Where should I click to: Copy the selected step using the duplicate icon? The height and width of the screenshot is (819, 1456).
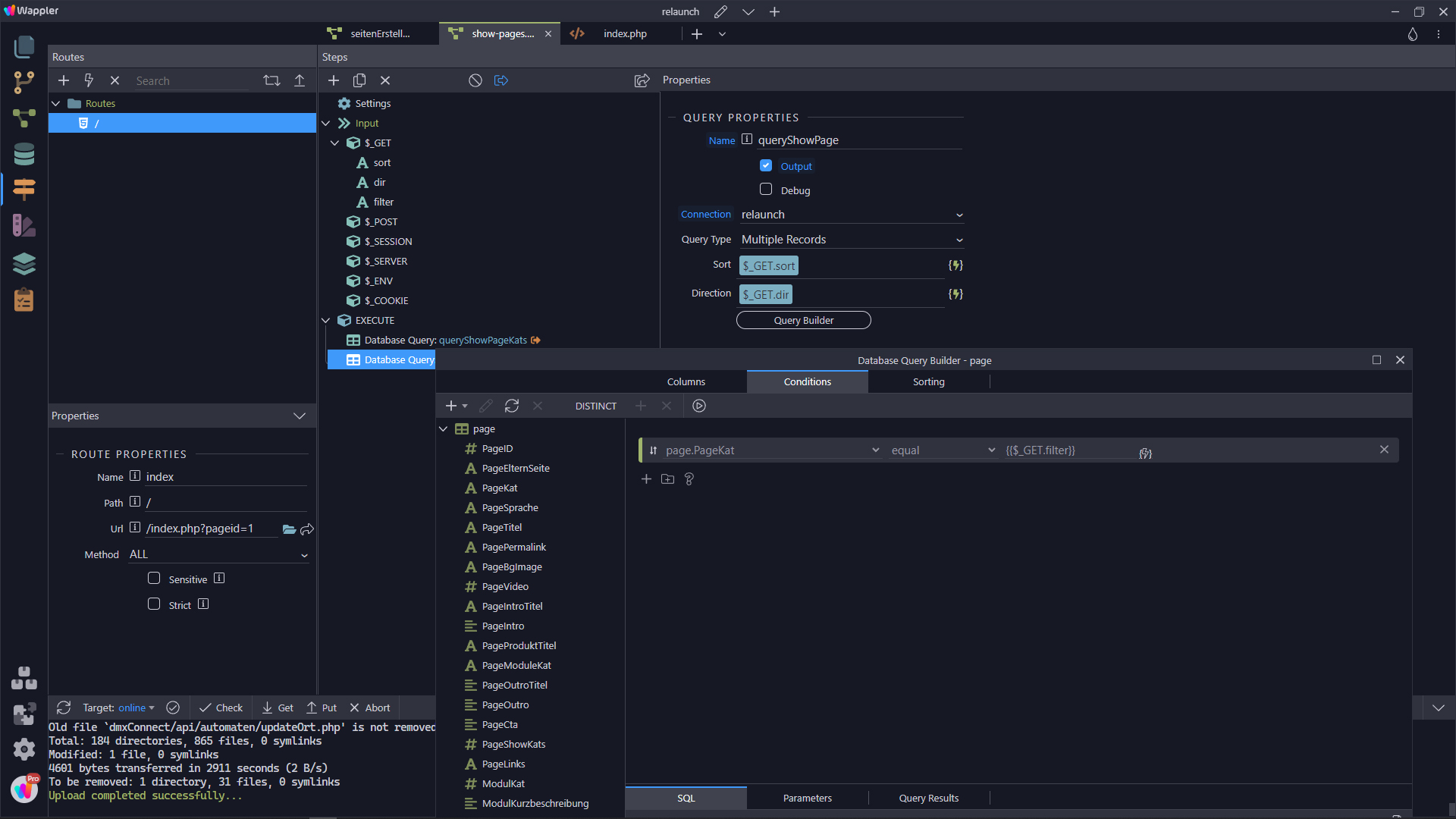point(359,80)
